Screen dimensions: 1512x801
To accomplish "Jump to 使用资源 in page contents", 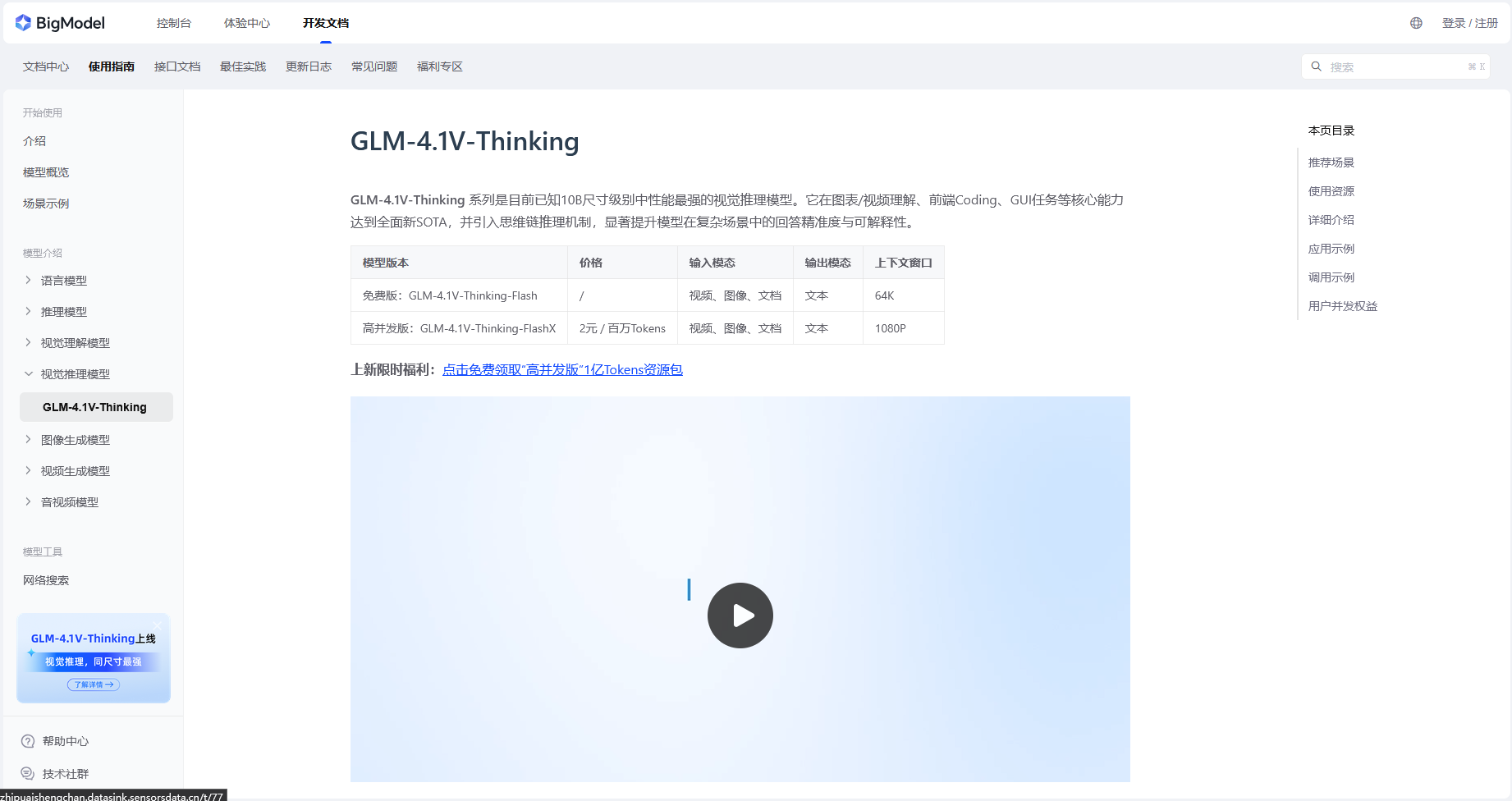I will click(x=1331, y=191).
